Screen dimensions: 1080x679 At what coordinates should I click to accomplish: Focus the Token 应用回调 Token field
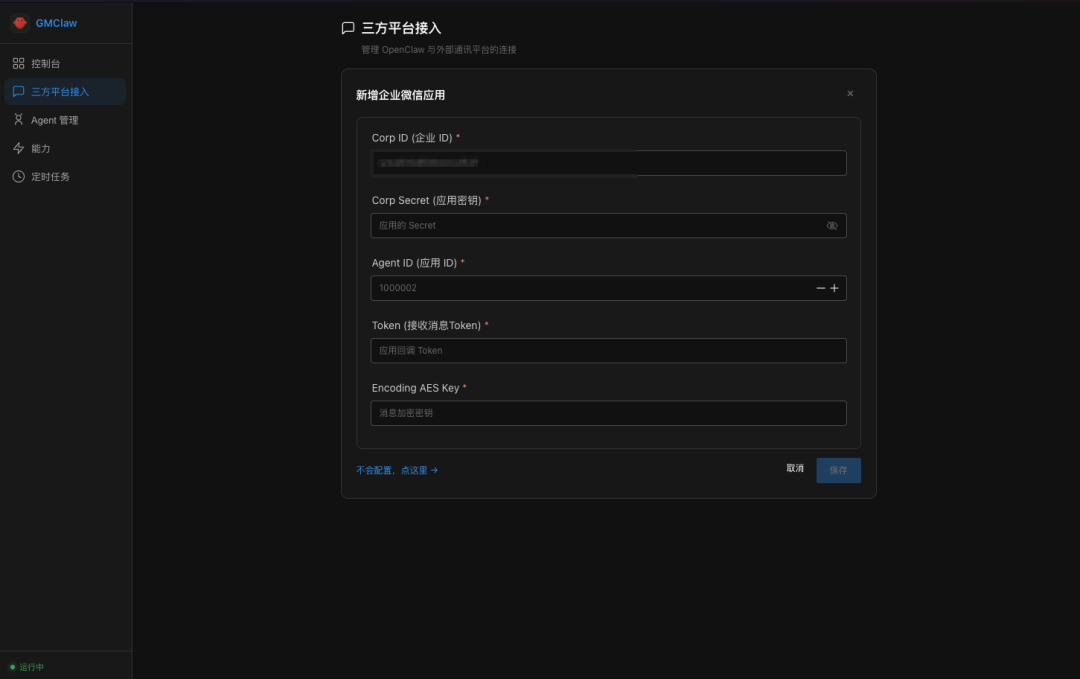tap(608, 351)
